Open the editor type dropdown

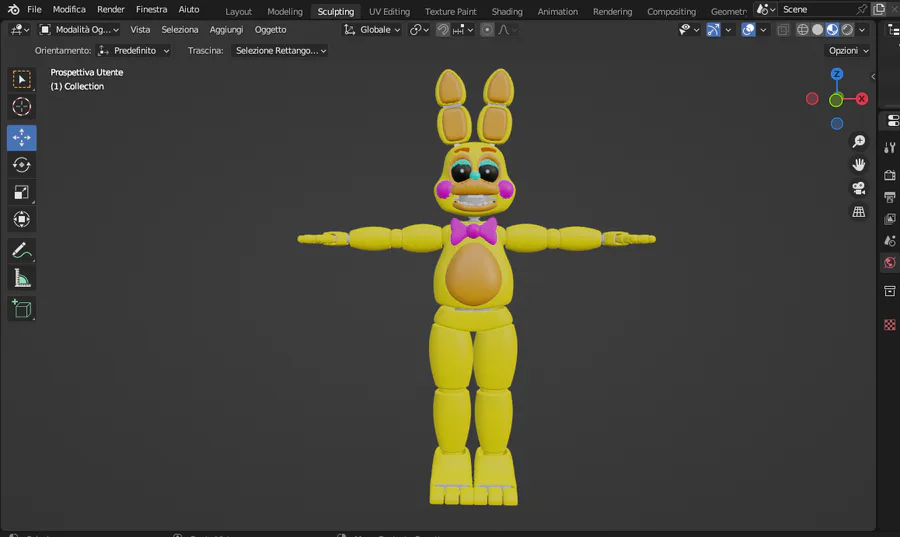click(x=20, y=30)
